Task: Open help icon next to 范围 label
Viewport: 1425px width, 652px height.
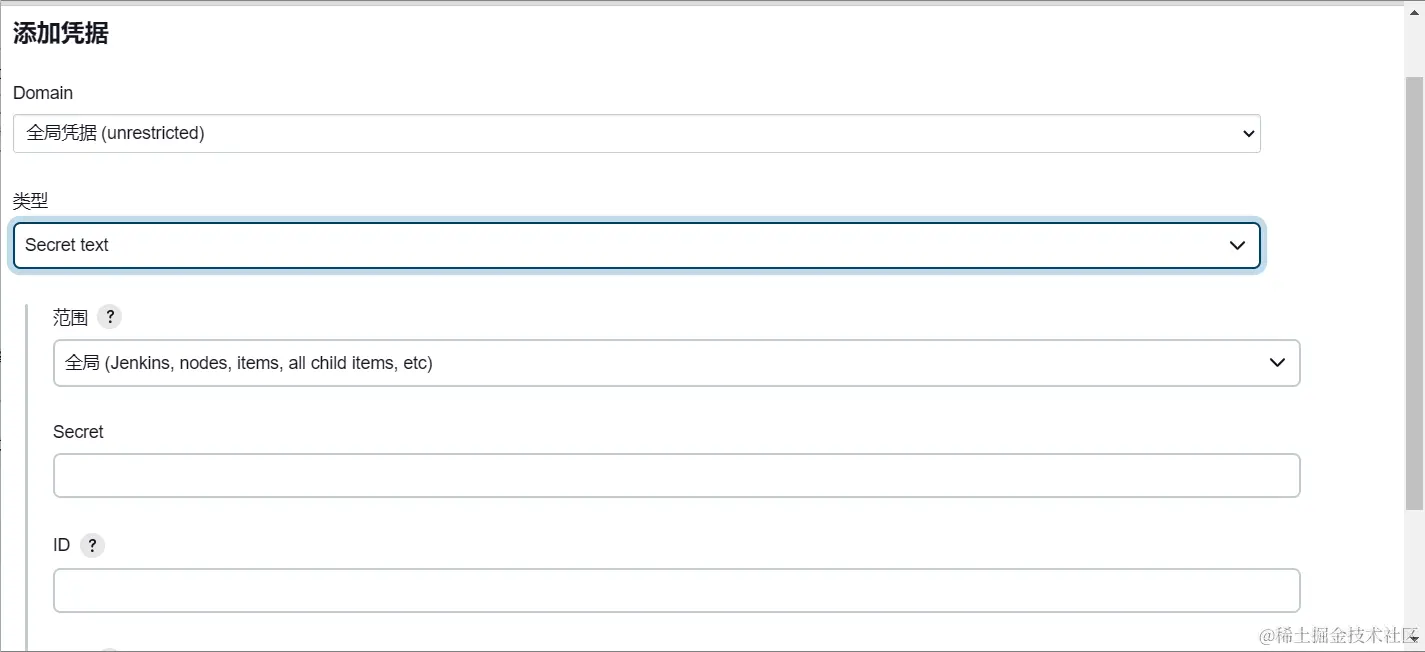Action: click(x=110, y=317)
